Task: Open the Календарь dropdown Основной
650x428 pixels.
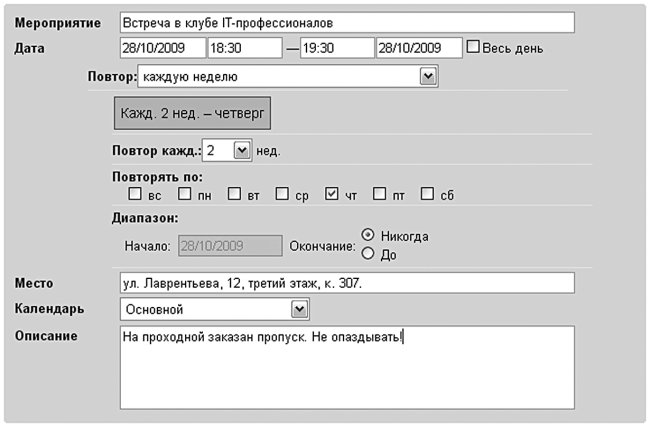Action: tap(215, 309)
